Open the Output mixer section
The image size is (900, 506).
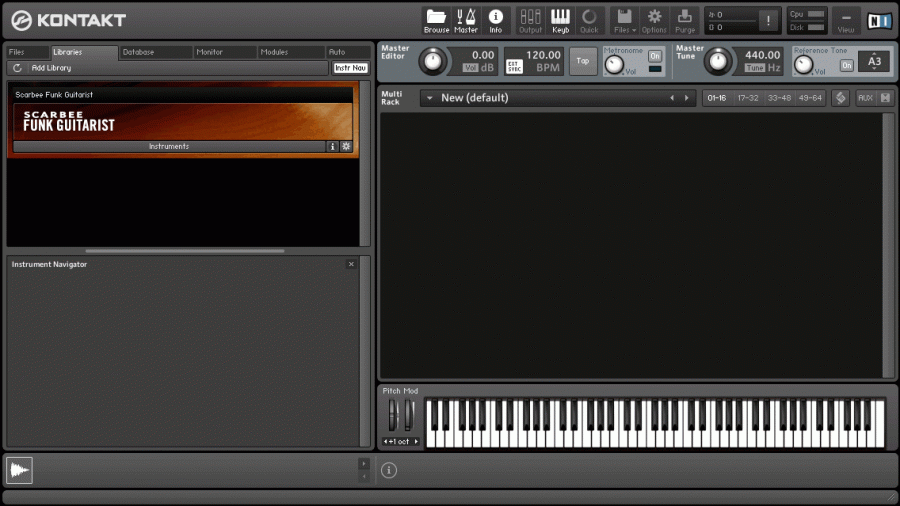[x=530, y=21]
